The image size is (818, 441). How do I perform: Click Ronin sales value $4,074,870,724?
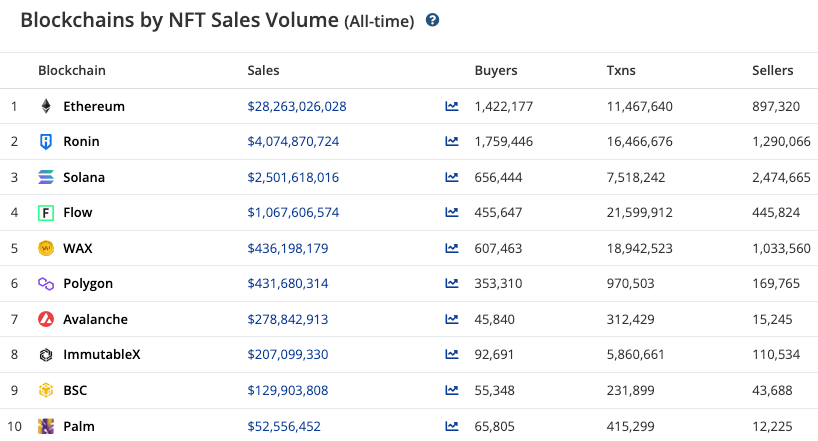point(293,142)
